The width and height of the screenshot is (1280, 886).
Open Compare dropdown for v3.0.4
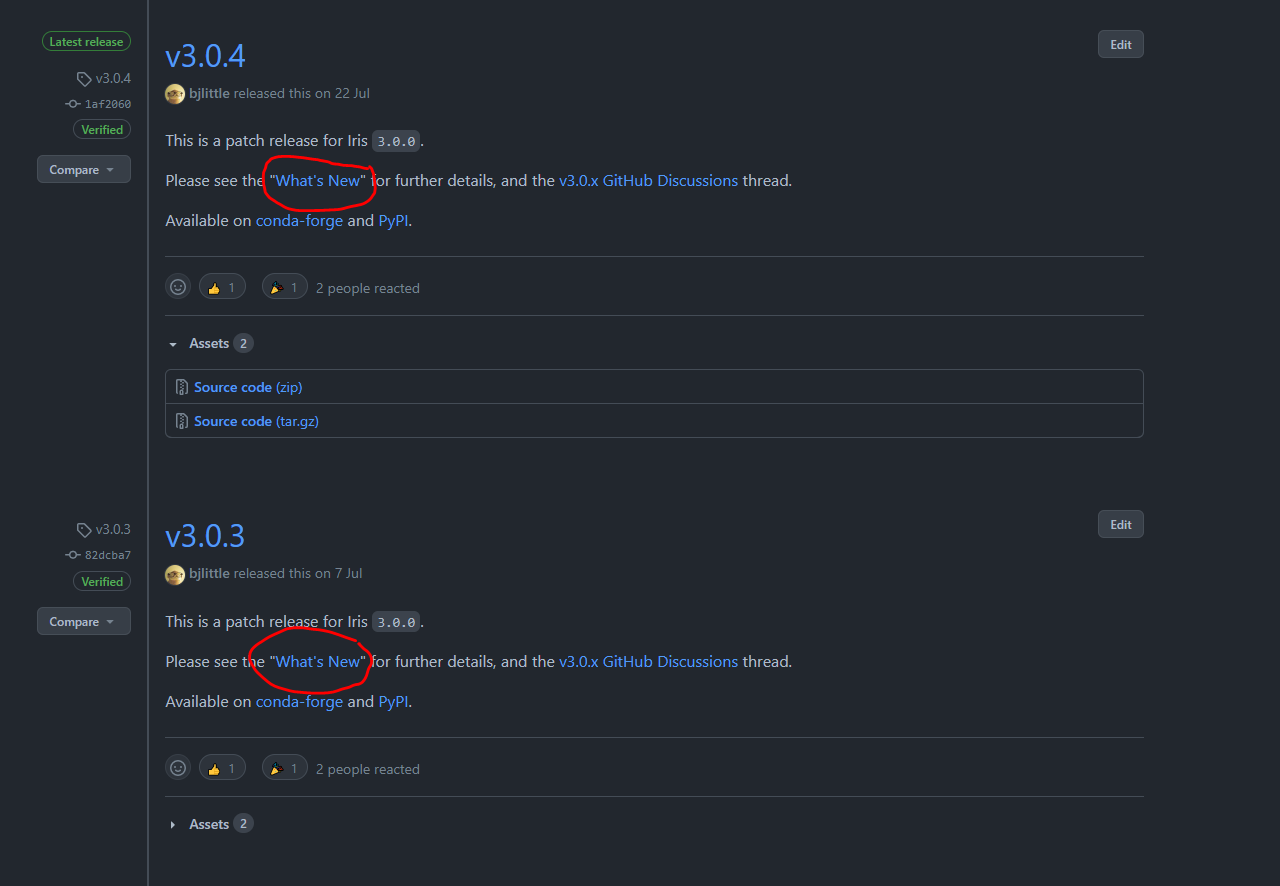(84, 170)
